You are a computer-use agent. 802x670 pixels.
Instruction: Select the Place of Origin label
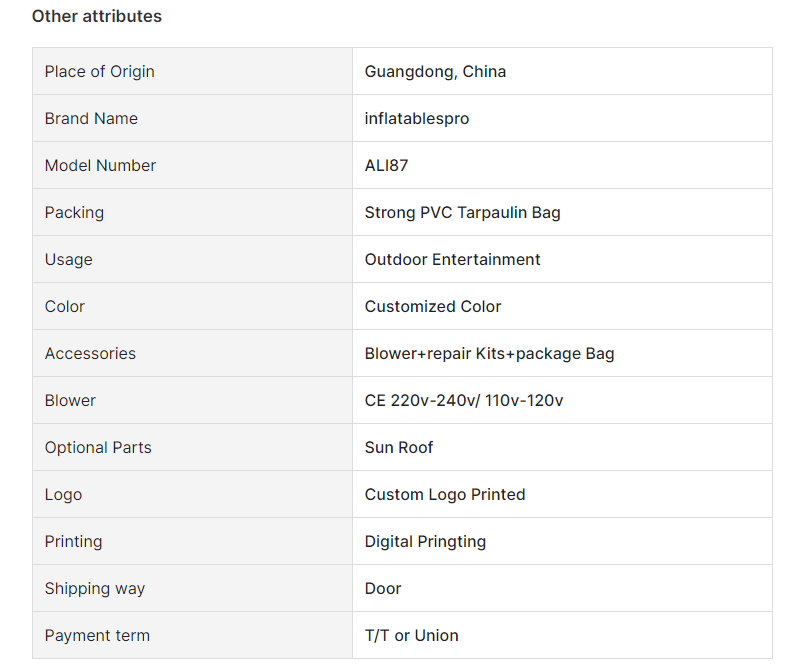(100, 72)
